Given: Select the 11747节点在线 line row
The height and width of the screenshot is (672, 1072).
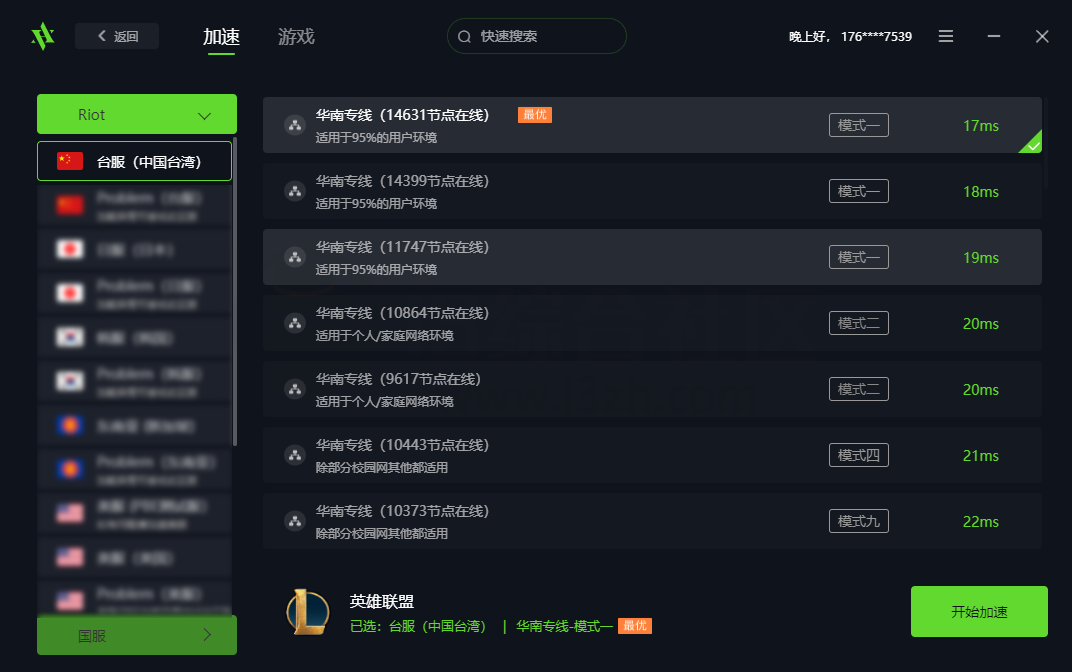Looking at the screenshot, I should [652, 257].
